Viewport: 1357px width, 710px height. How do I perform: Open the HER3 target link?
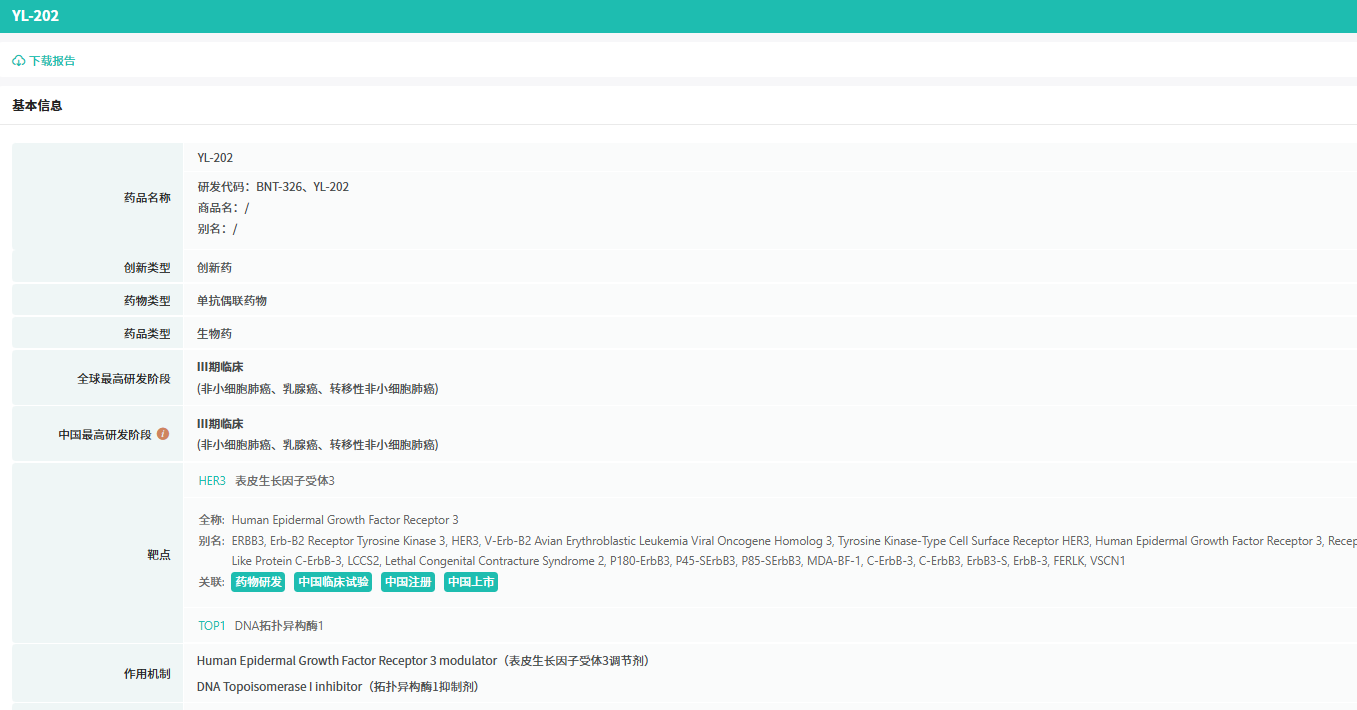212,481
